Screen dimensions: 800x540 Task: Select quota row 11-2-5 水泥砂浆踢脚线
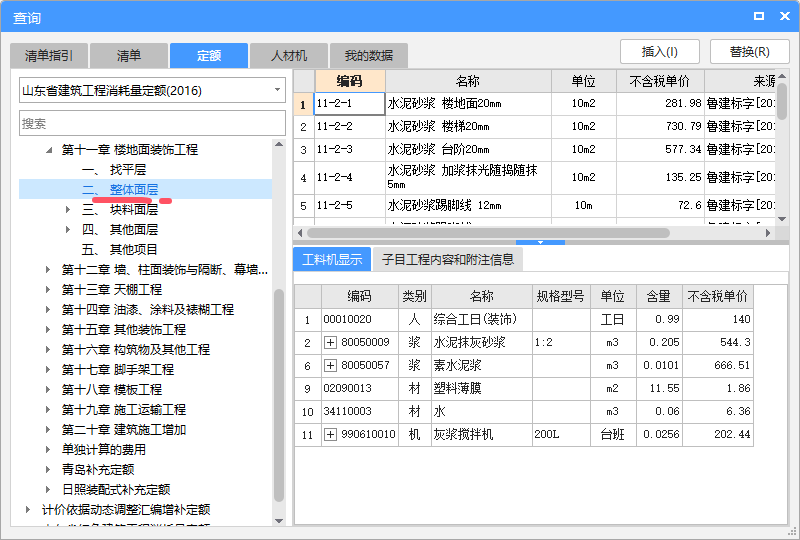(535, 206)
